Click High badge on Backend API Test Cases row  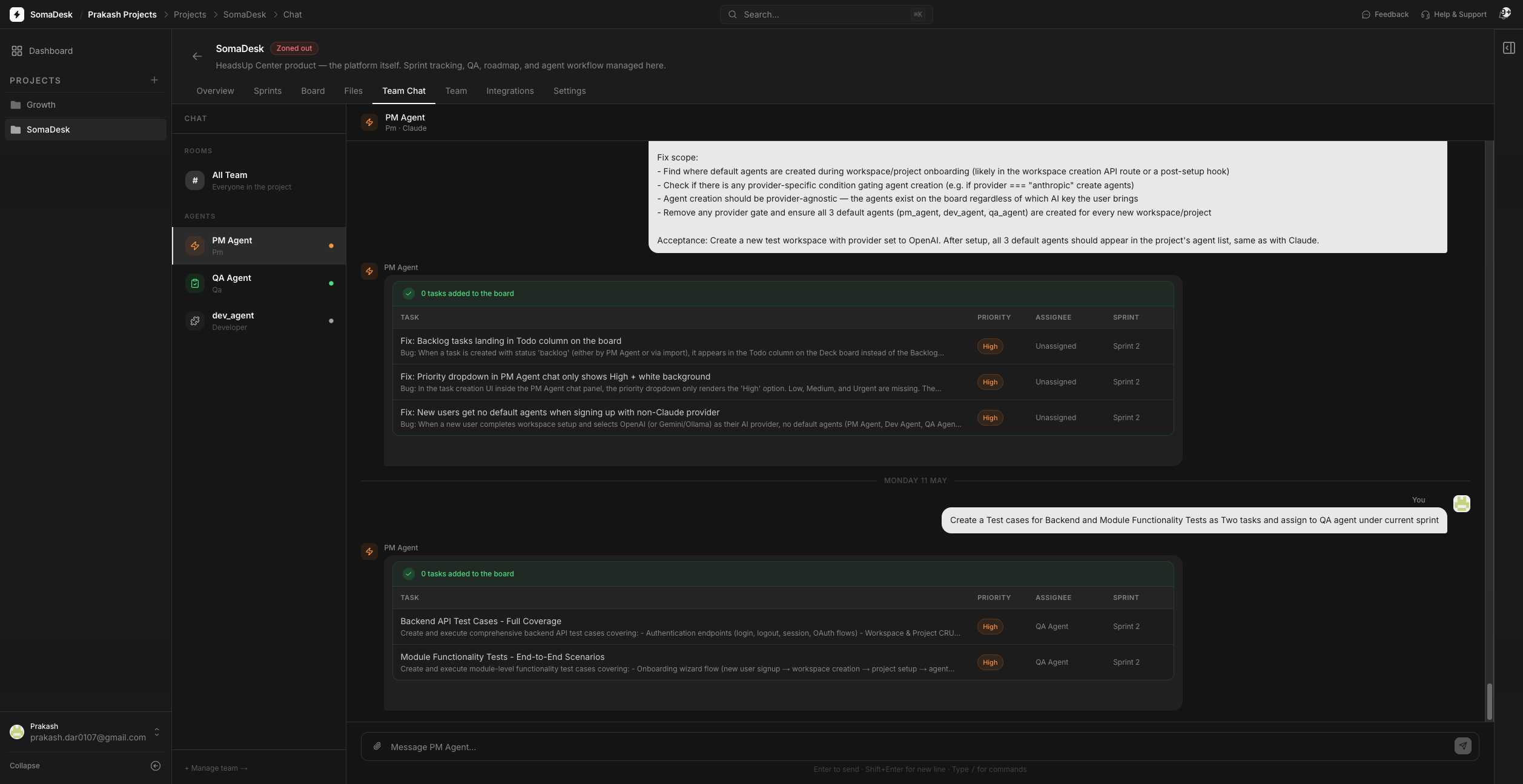[x=990, y=627]
